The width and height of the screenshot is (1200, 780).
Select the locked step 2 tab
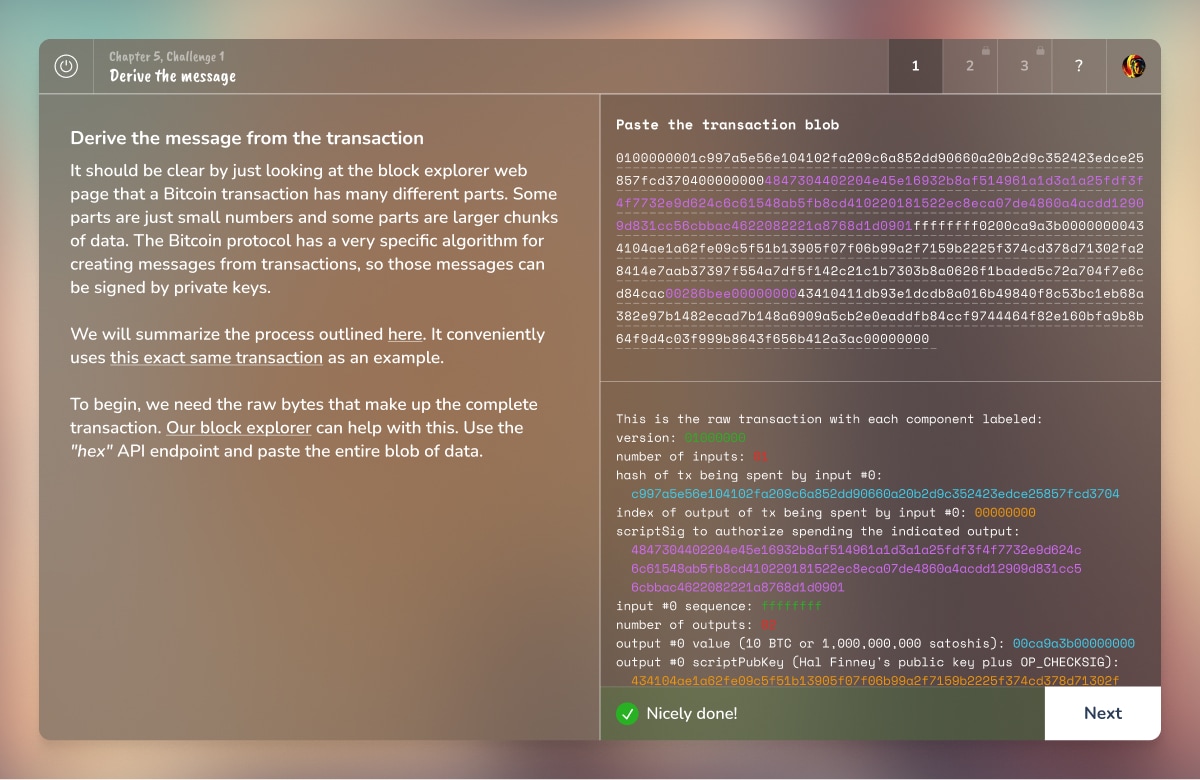[969, 65]
